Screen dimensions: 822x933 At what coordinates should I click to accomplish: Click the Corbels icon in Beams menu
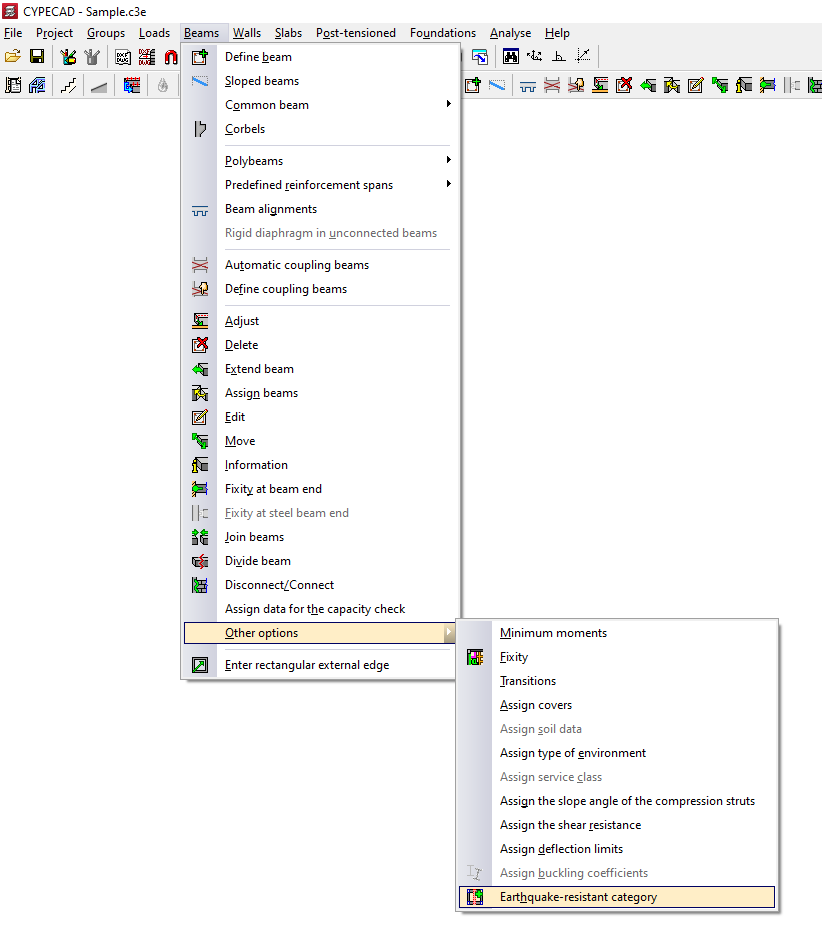(200, 129)
